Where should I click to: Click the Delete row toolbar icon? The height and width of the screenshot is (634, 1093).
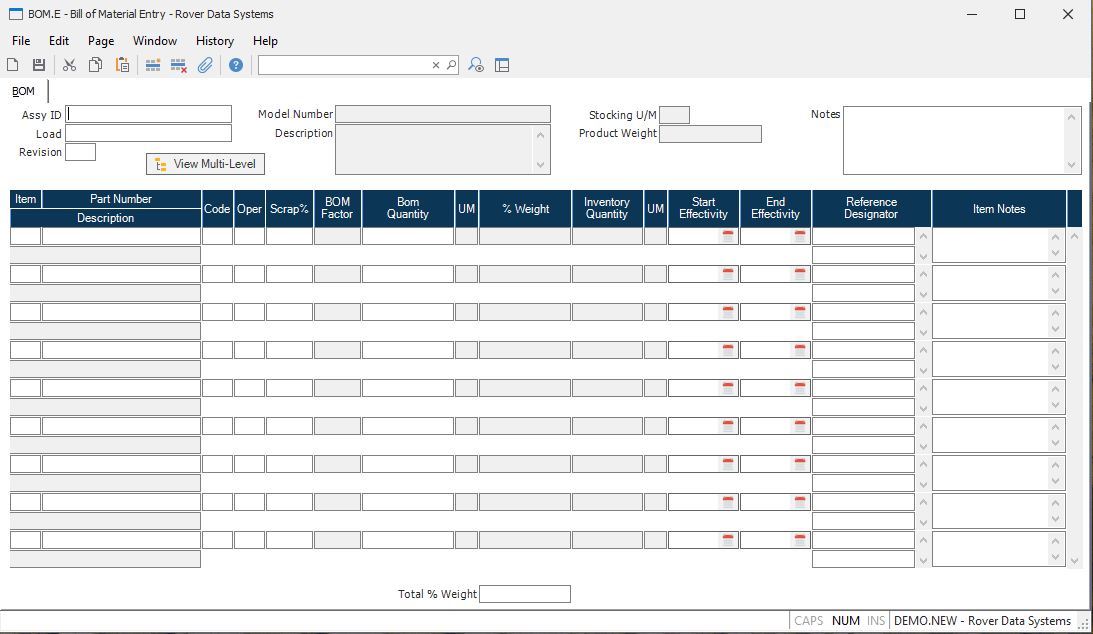coord(179,65)
